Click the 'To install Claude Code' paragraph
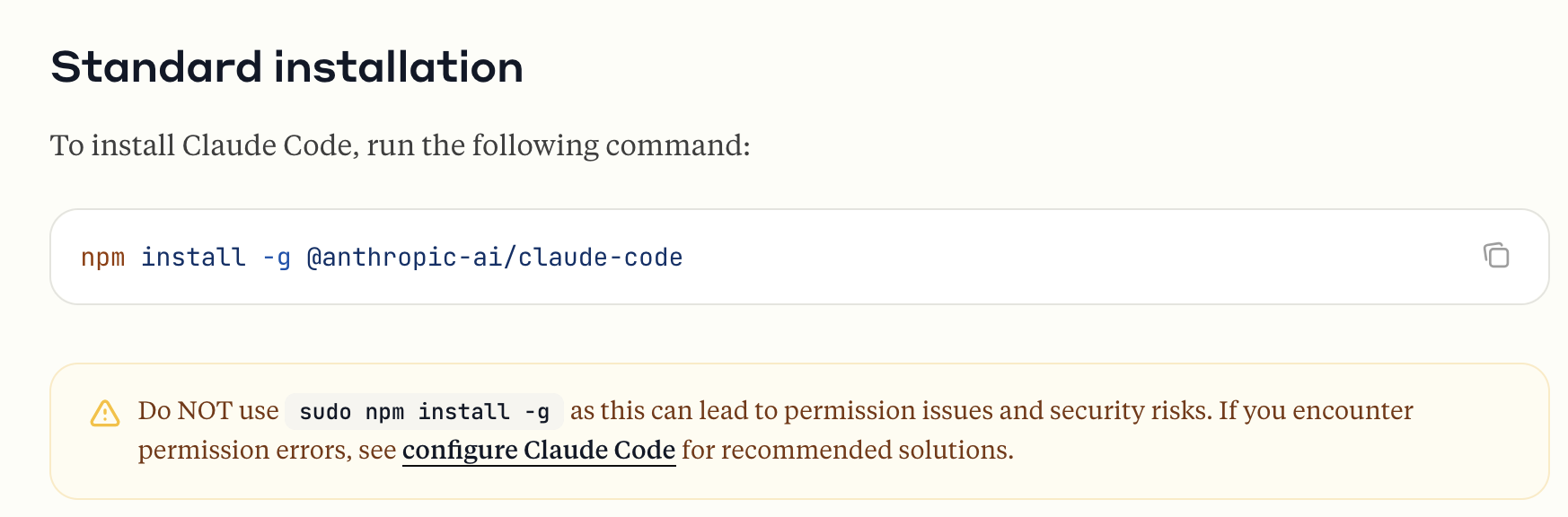 click(x=400, y=145)
